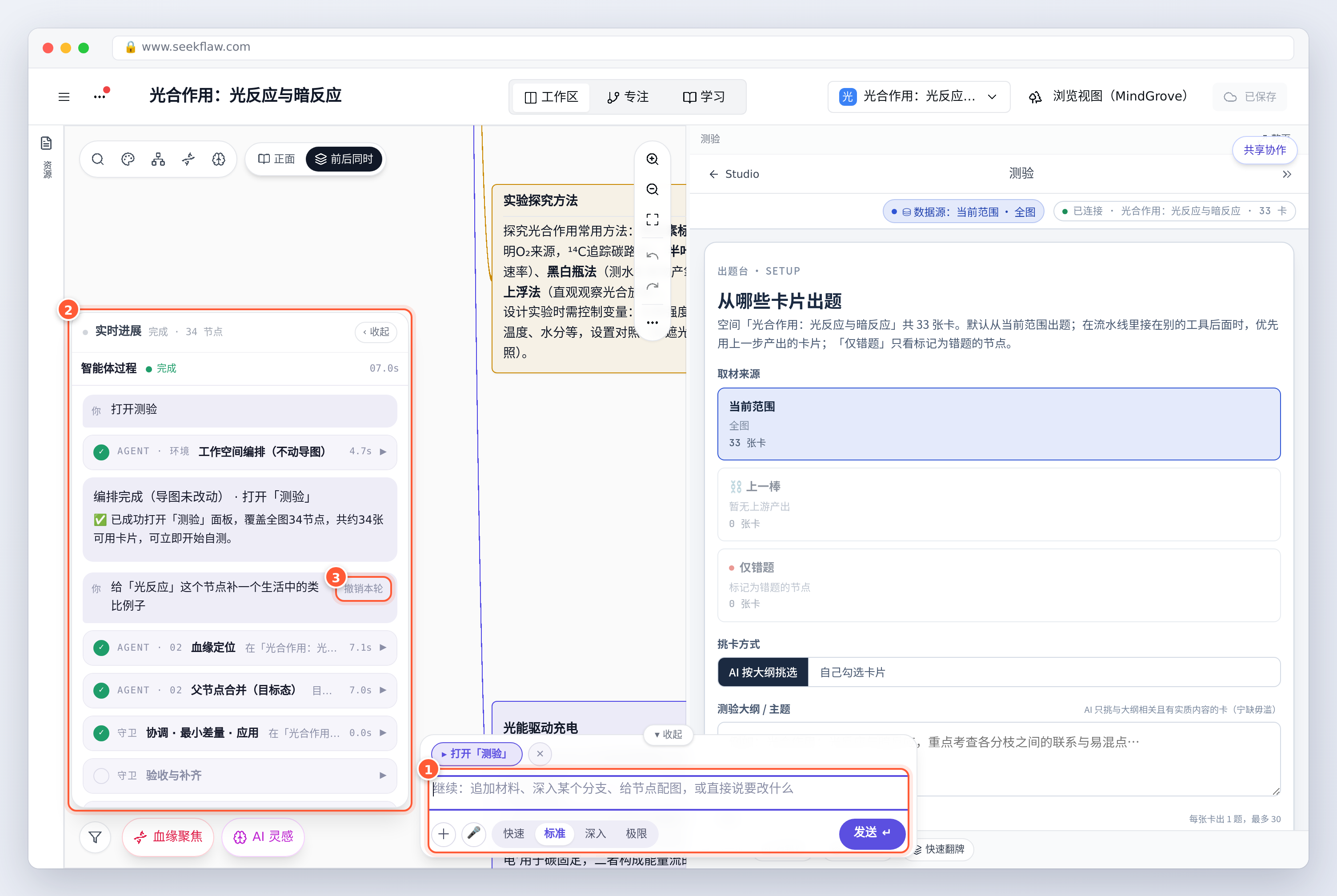1337x896 pixels.
Task: Open the color palette tool
Action: pyautogui.click(x=128, y=159)
